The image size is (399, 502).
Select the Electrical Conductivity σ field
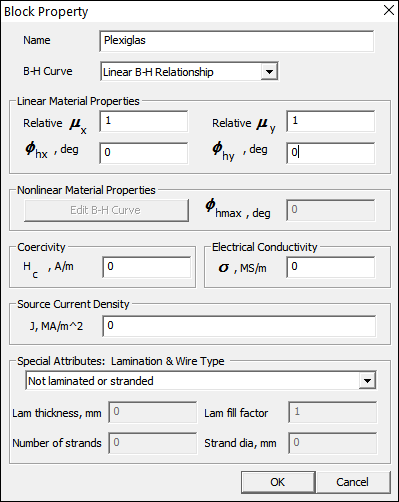[x=330, y=267]
